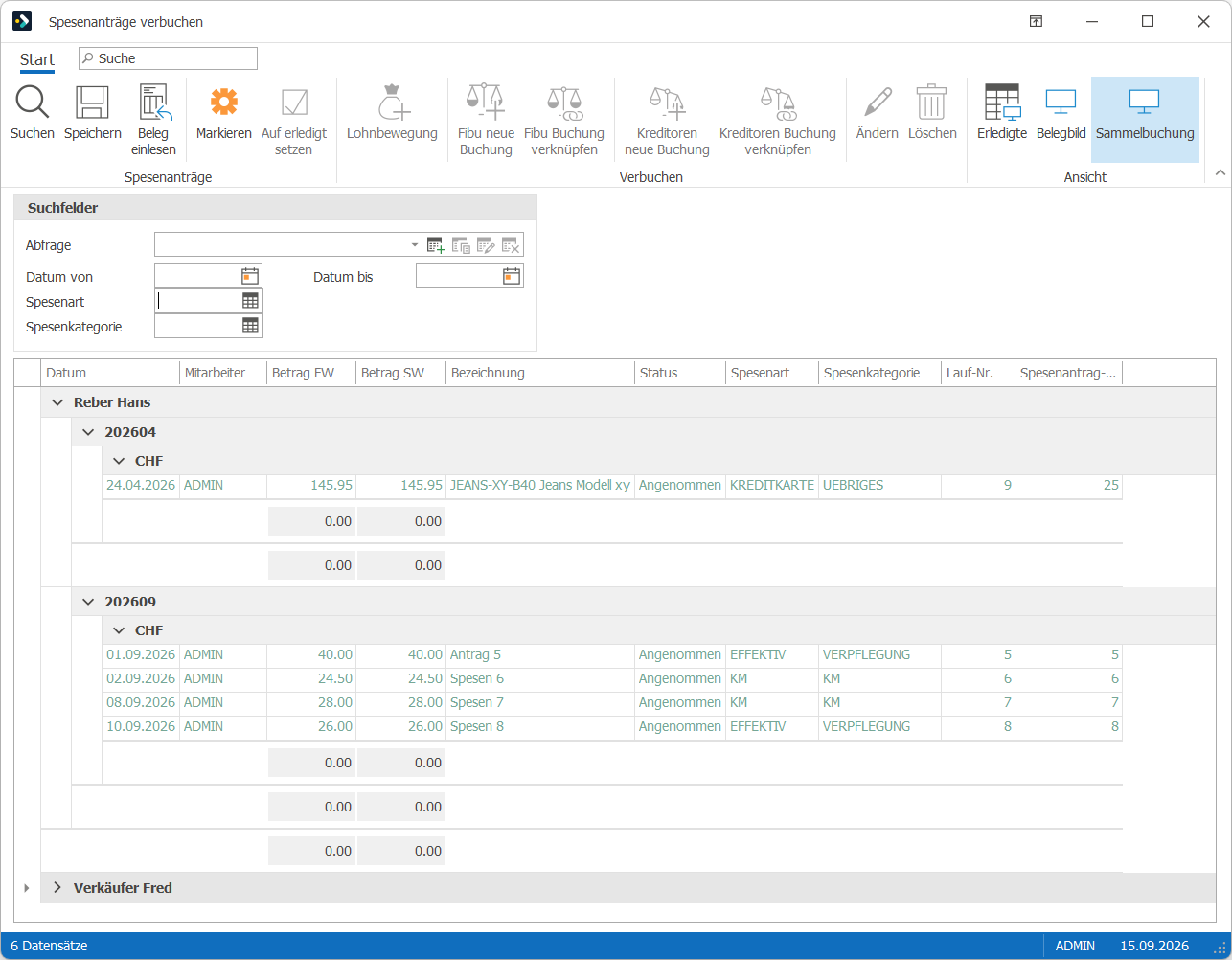Sort by the Spesenart column header
The image size is (1232, 960).
pos(772,373)
